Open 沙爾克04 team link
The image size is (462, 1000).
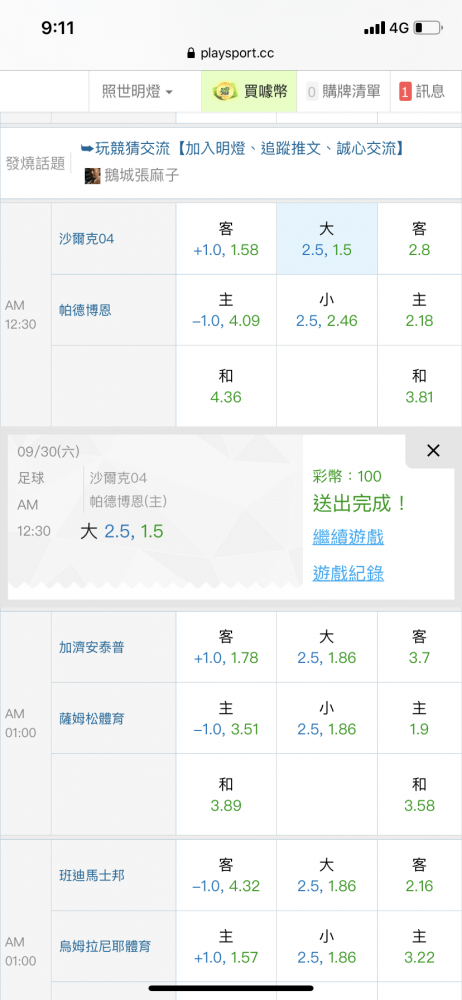coord(86,239)
